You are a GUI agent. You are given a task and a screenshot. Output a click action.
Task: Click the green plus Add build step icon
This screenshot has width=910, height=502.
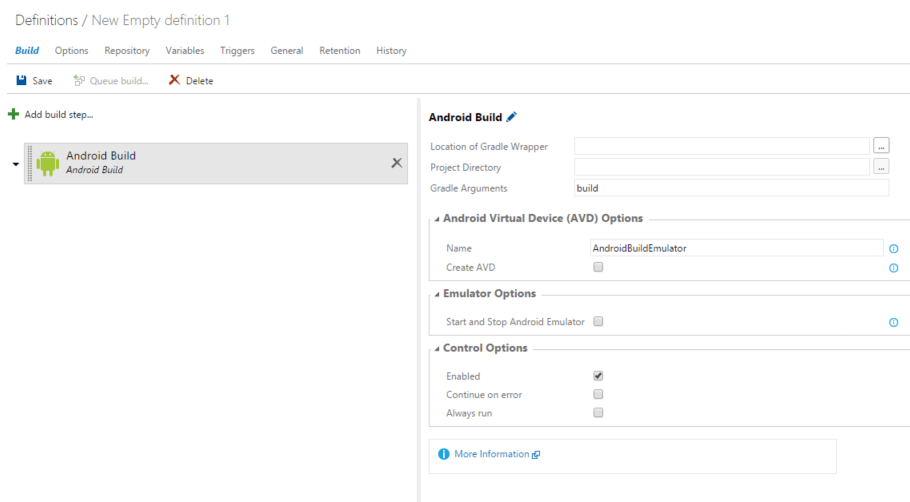coord(13,114)
